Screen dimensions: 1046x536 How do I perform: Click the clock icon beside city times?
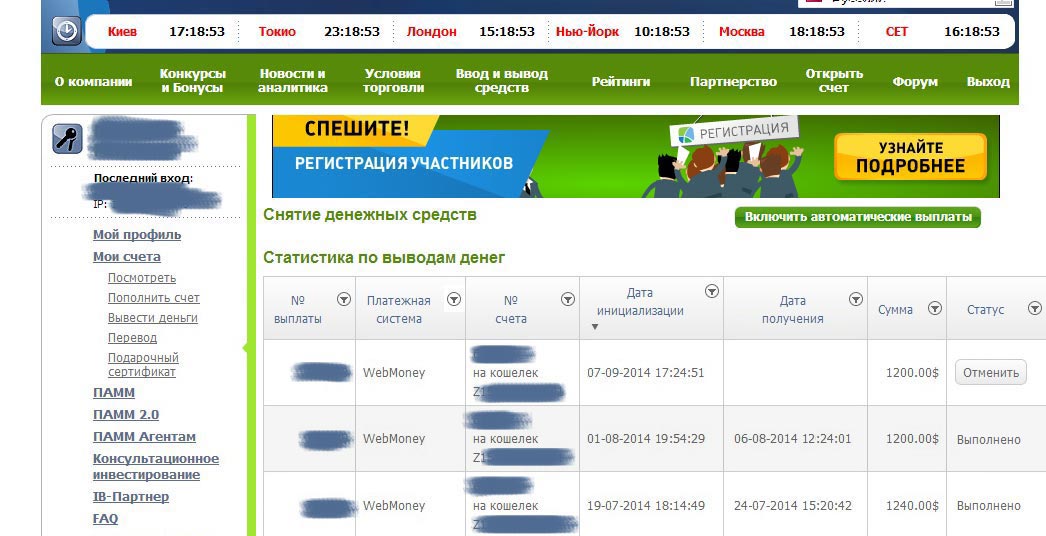66,31
